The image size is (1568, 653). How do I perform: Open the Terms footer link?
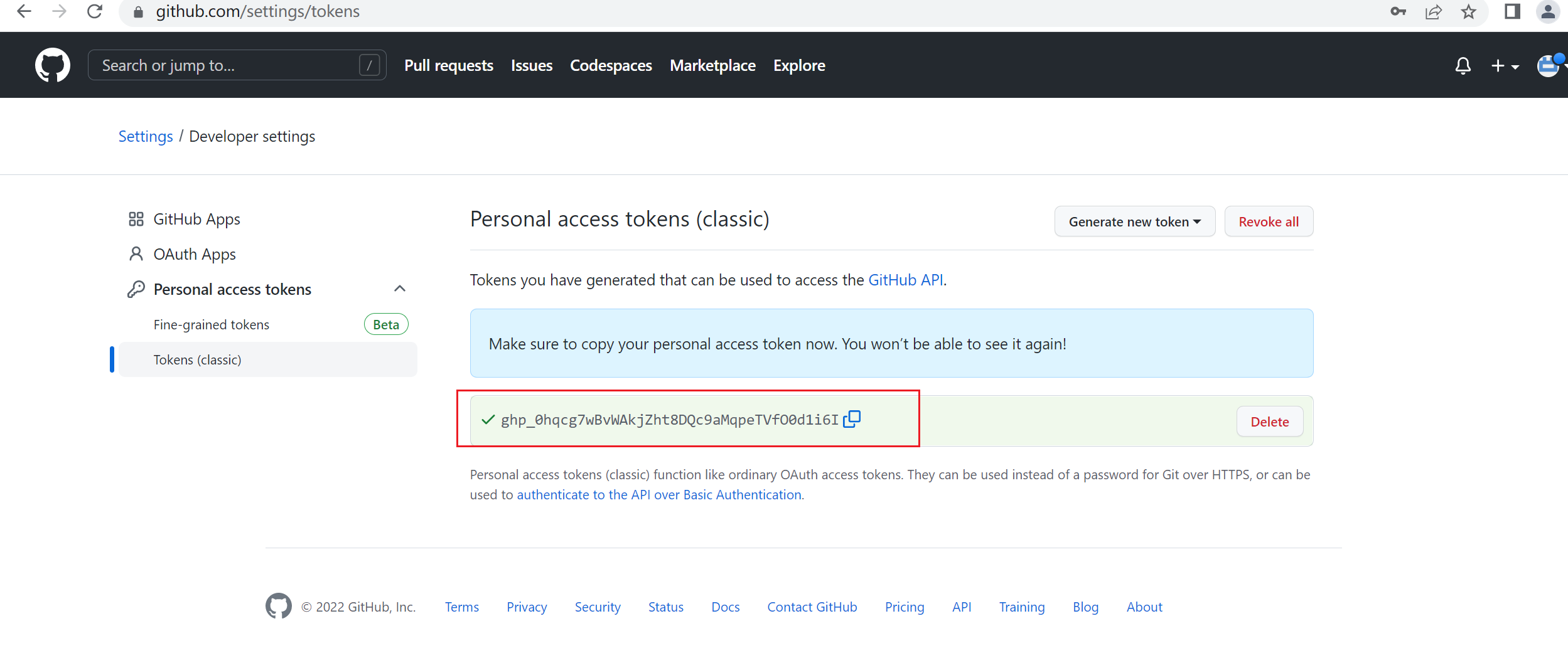(462, 607)
